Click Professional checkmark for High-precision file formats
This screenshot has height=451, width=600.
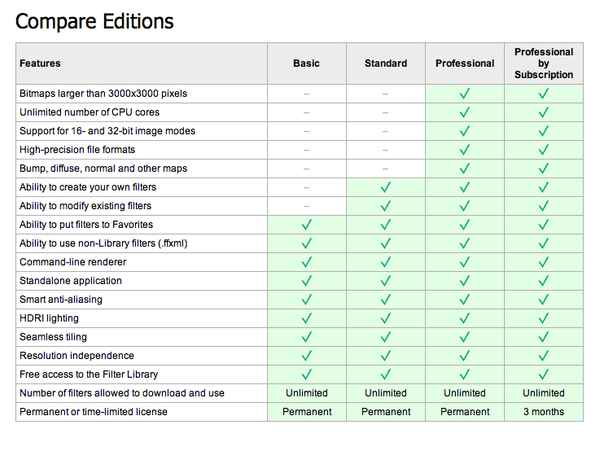tap(465, 150)
